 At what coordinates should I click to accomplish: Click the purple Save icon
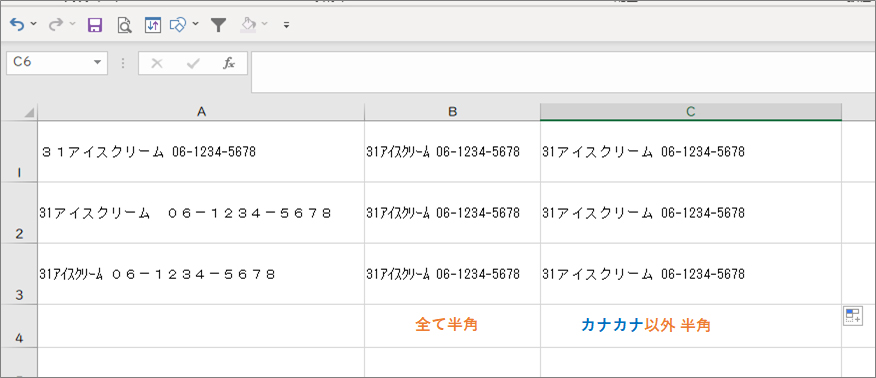(95, 25)
